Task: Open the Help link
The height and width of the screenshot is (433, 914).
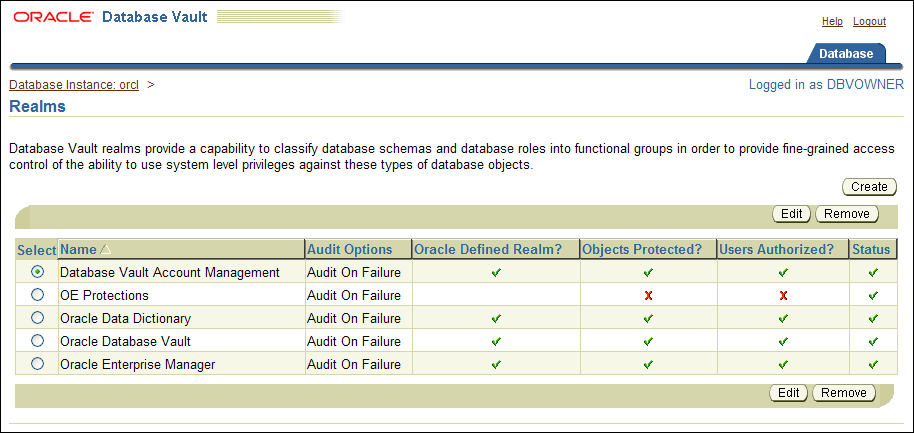Action: (x=832, y=21)
